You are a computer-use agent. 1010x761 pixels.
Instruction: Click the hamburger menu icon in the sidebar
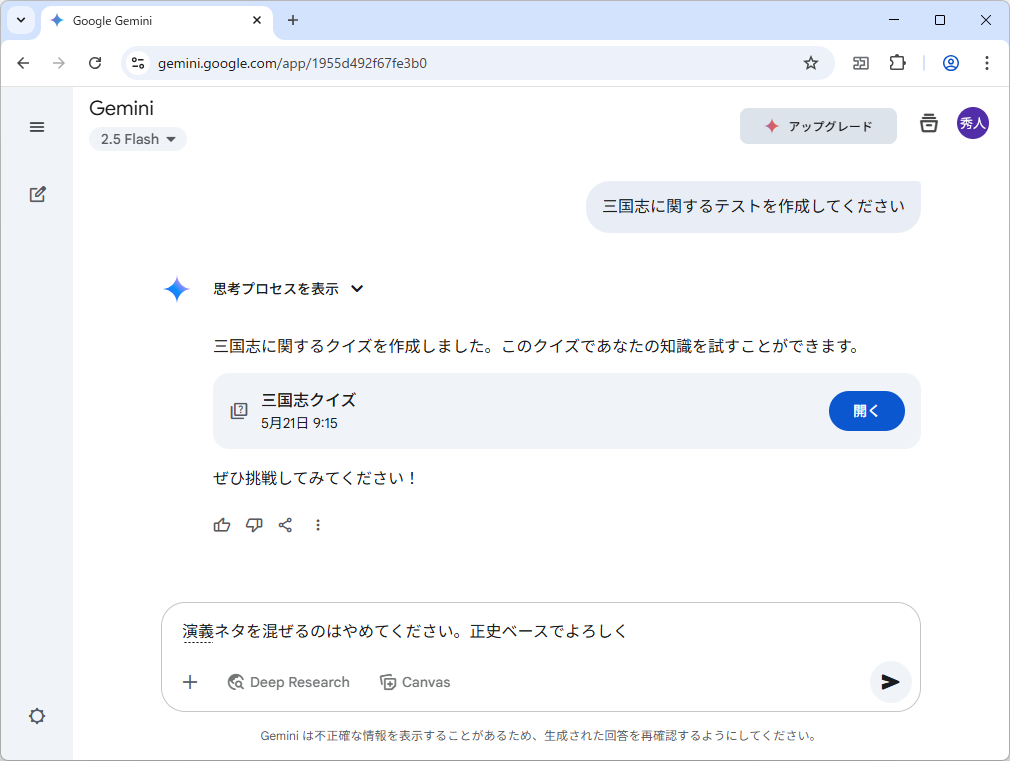pos(37,127)
